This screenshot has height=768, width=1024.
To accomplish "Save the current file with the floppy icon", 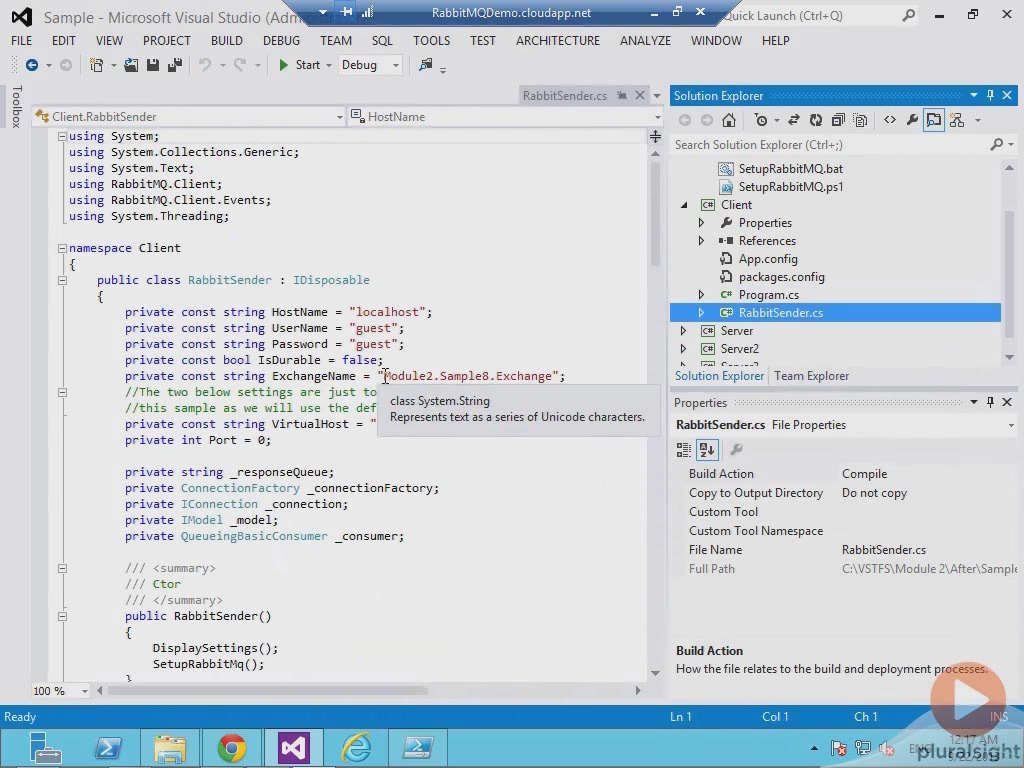I will pyautogui.click(x=153, y=65).
